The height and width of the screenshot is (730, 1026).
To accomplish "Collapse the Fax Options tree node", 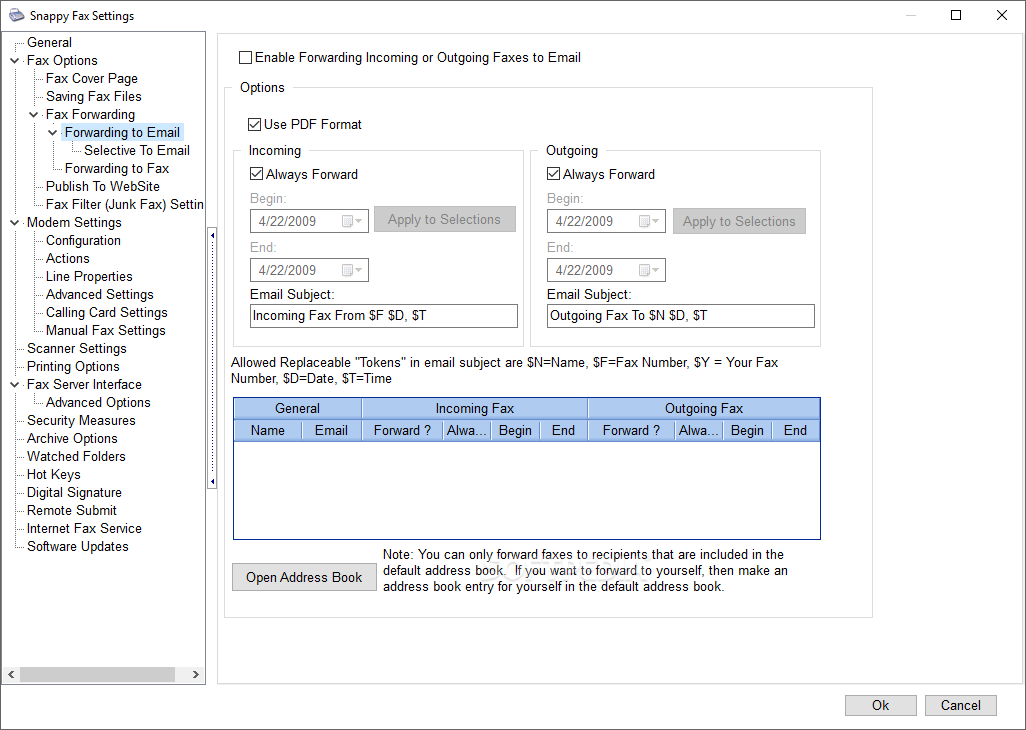I will click(15, 60).
